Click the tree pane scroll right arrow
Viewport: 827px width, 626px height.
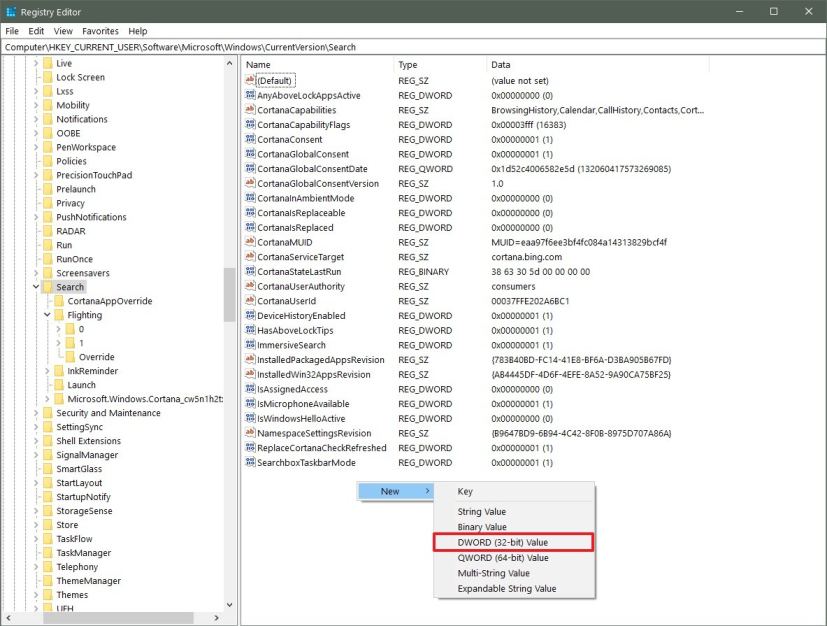[x=216, y=617]
